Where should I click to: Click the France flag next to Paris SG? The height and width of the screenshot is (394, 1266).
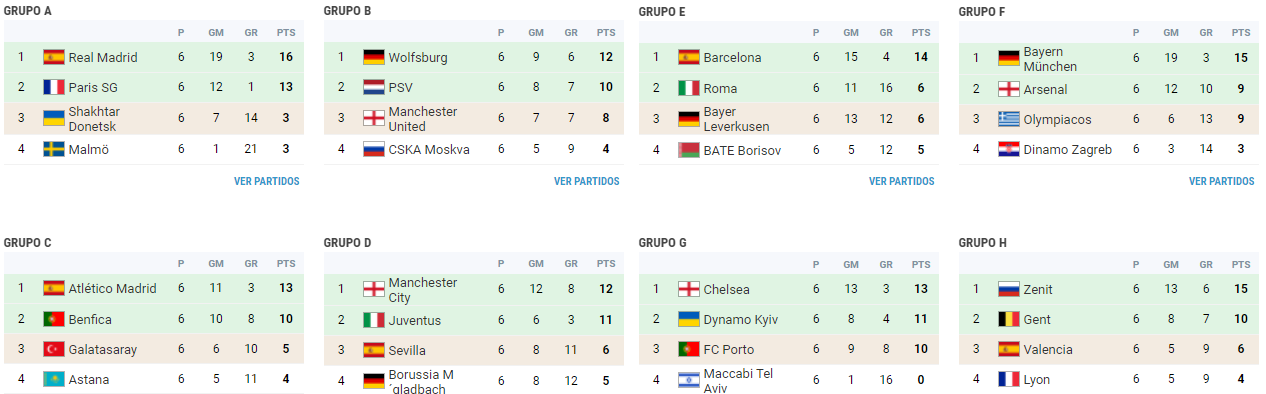click(x=54, y=87)
